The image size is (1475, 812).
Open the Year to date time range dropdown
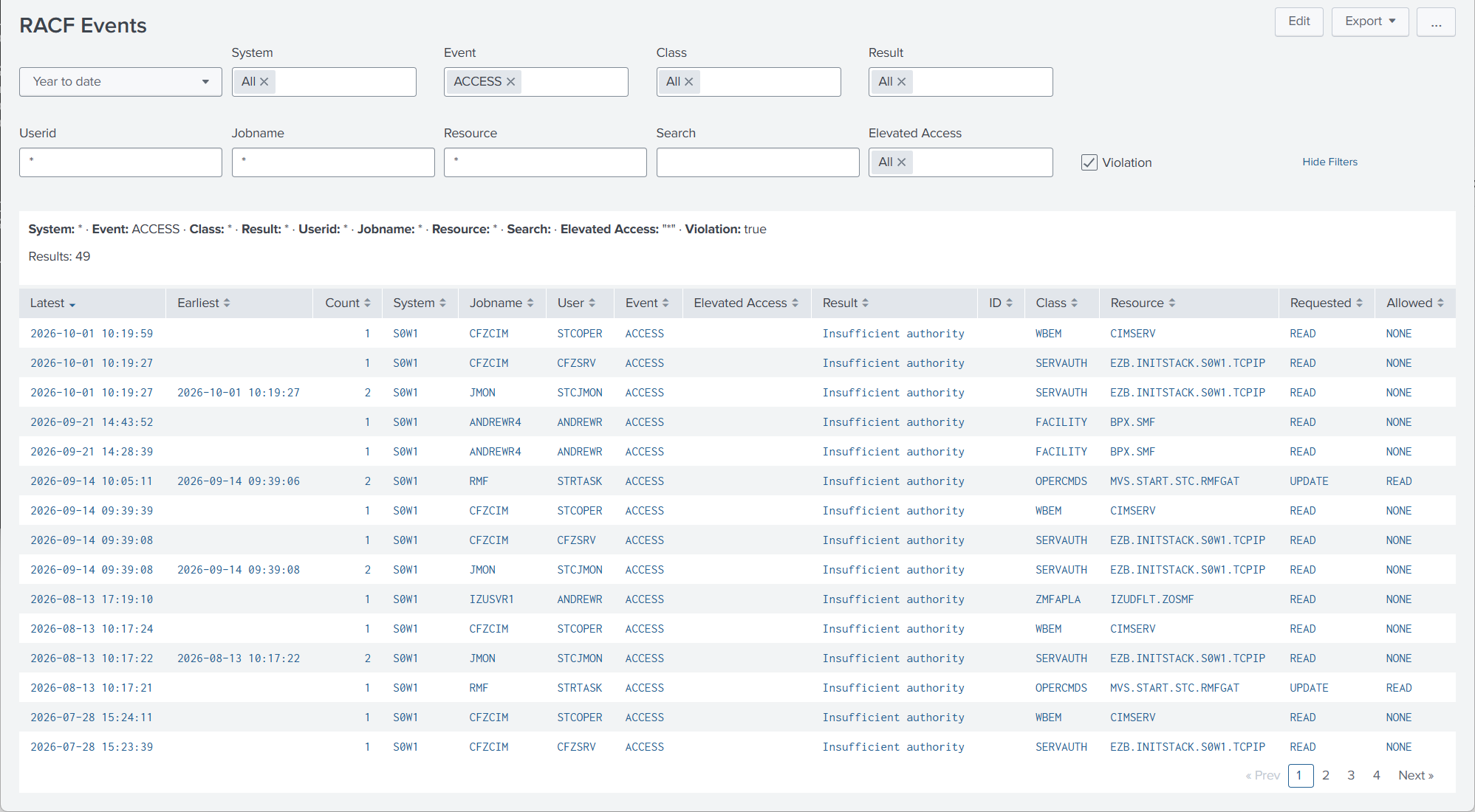click(x=120, y=82)
